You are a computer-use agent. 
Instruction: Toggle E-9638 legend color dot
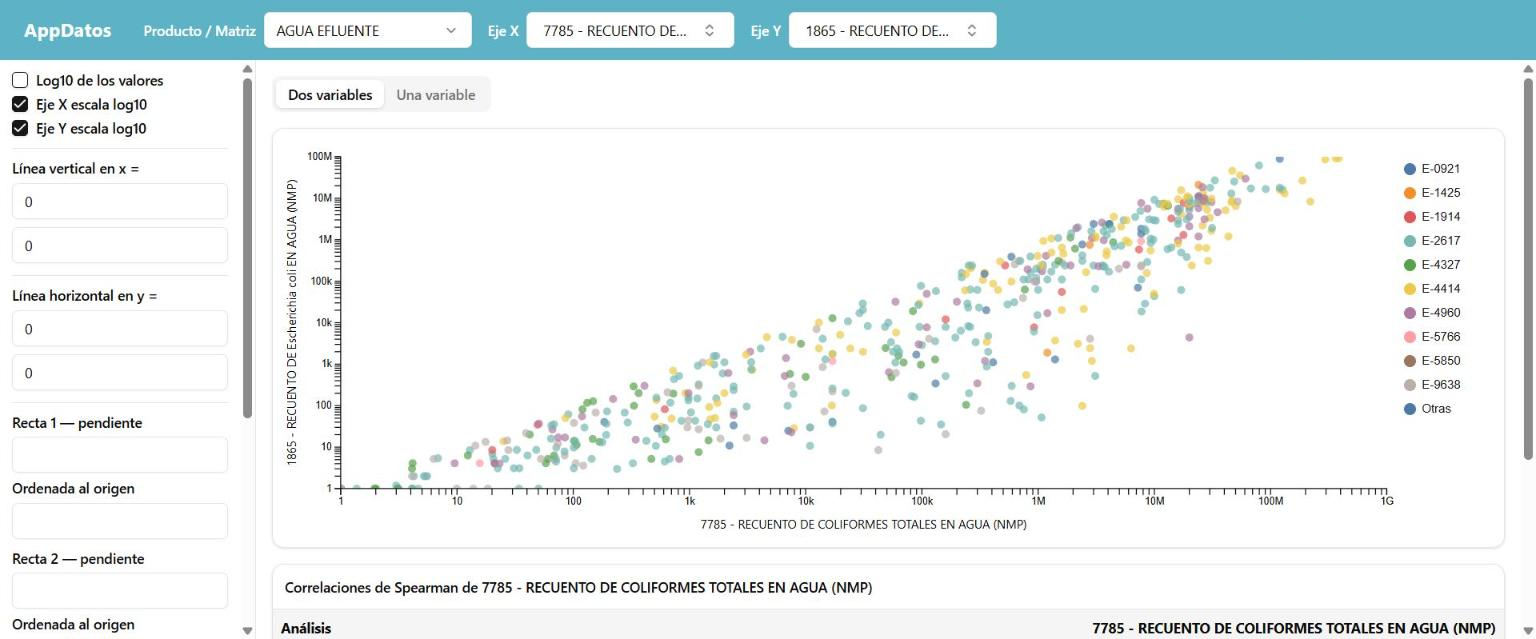(1410, 385)
